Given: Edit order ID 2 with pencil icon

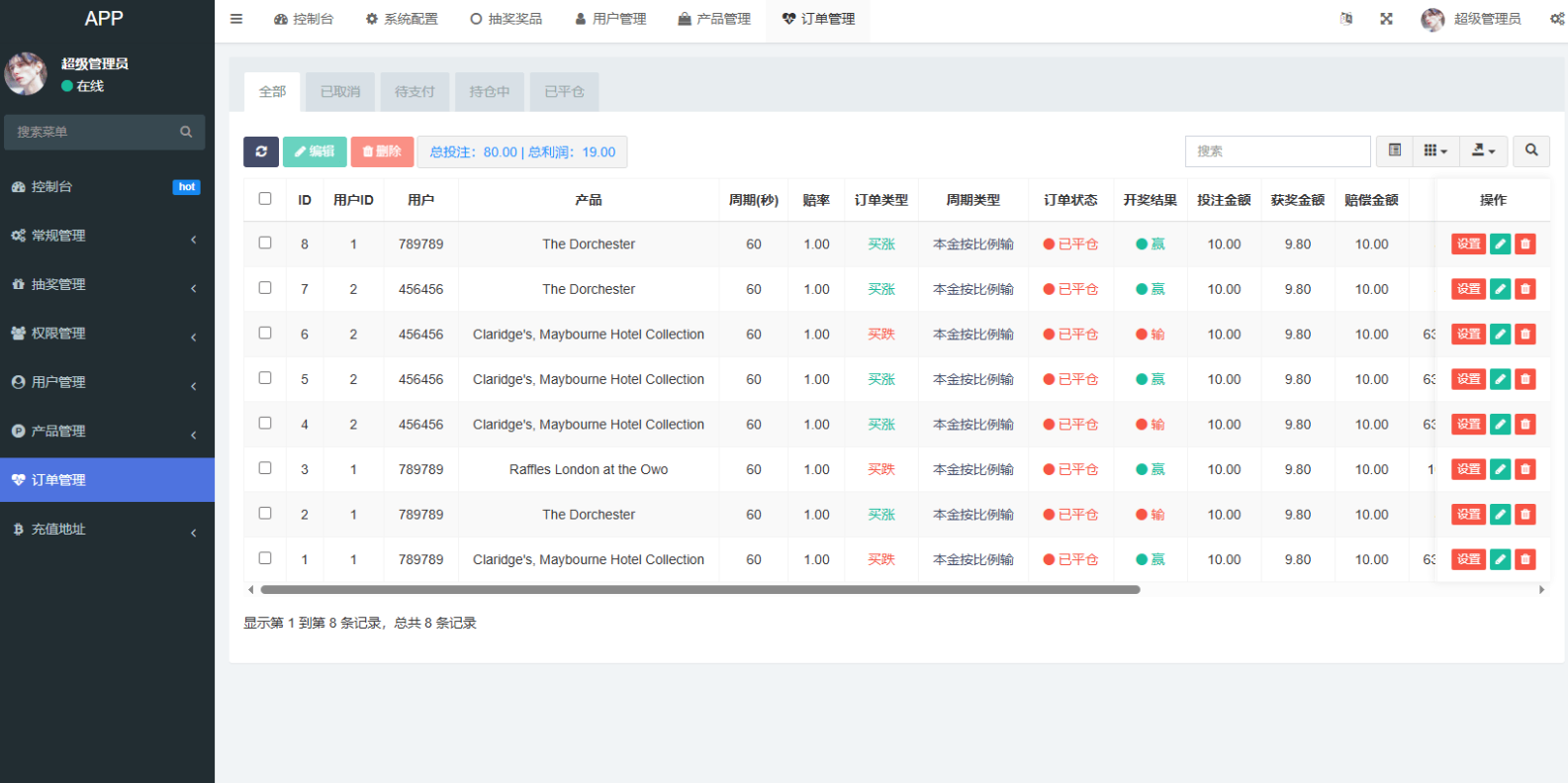Looking at the screenshot, I should tap(1501, 515).
